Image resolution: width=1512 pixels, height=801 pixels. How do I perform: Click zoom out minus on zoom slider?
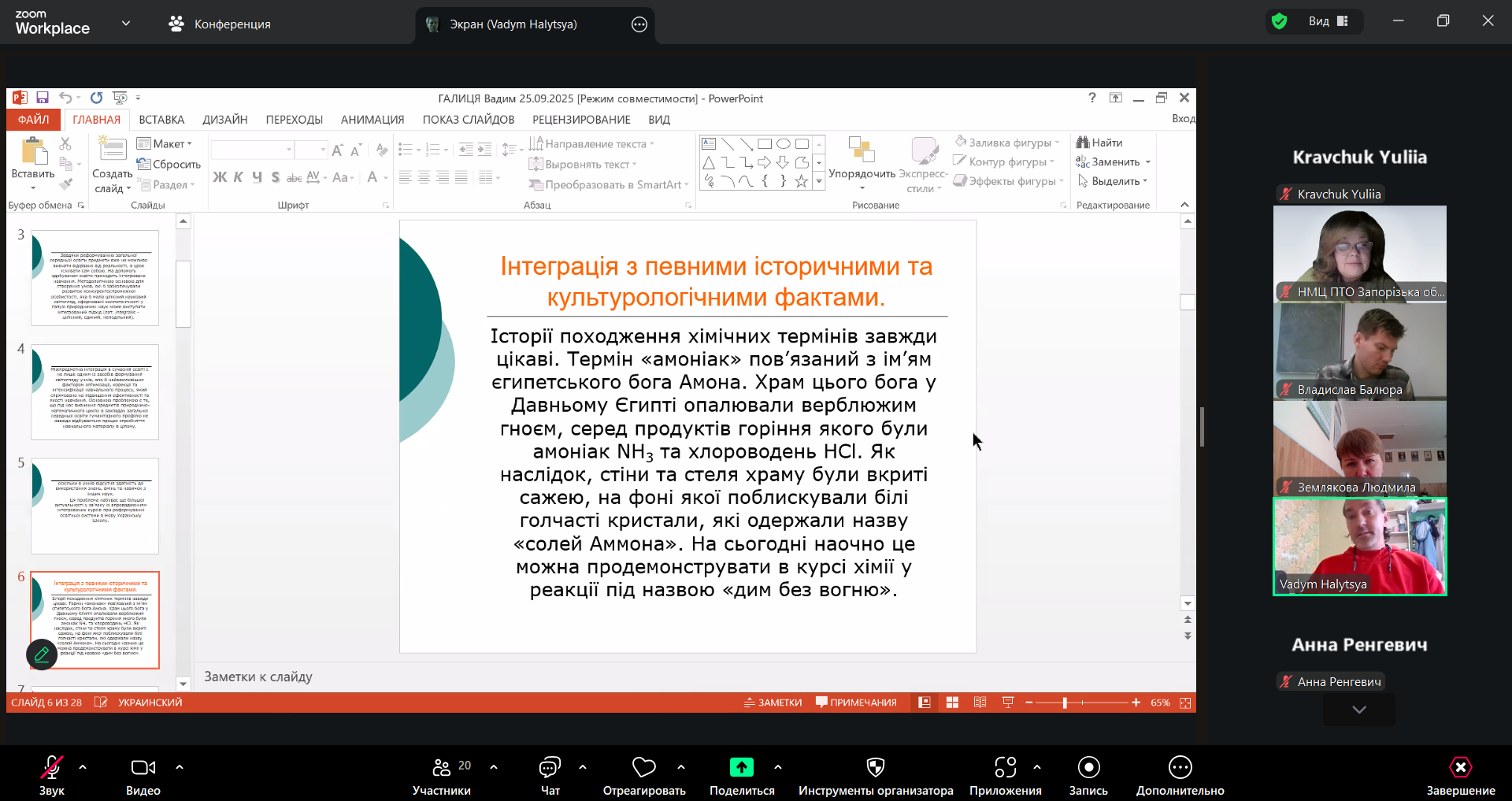pos(1028,703)
